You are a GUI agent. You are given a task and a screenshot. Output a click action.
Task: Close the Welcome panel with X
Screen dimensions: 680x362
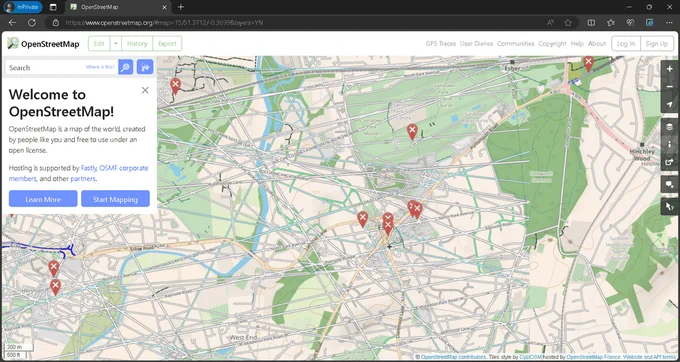coord(145,90)
